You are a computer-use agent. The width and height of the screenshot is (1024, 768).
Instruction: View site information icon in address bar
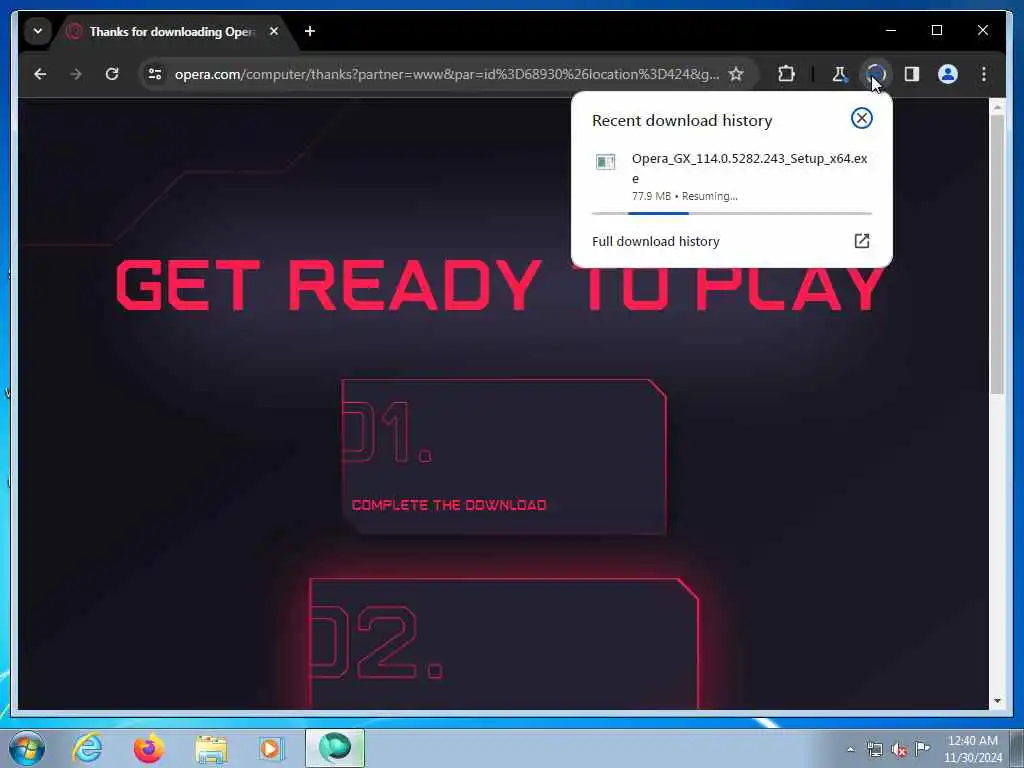155,74
